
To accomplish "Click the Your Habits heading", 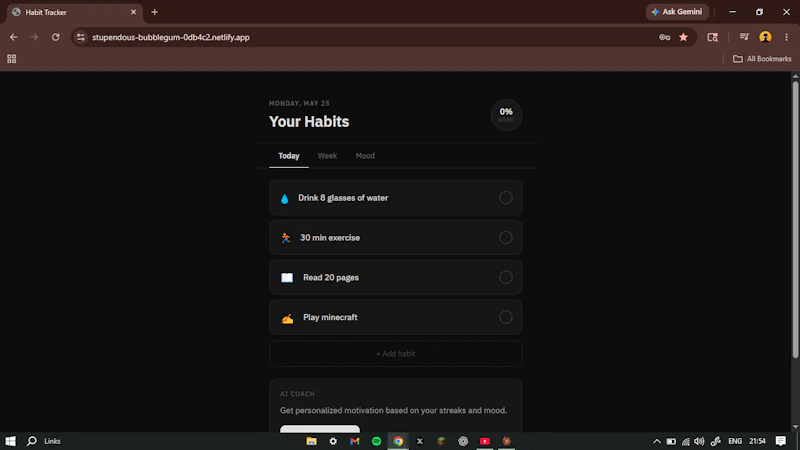I will (x=309, y=121).
